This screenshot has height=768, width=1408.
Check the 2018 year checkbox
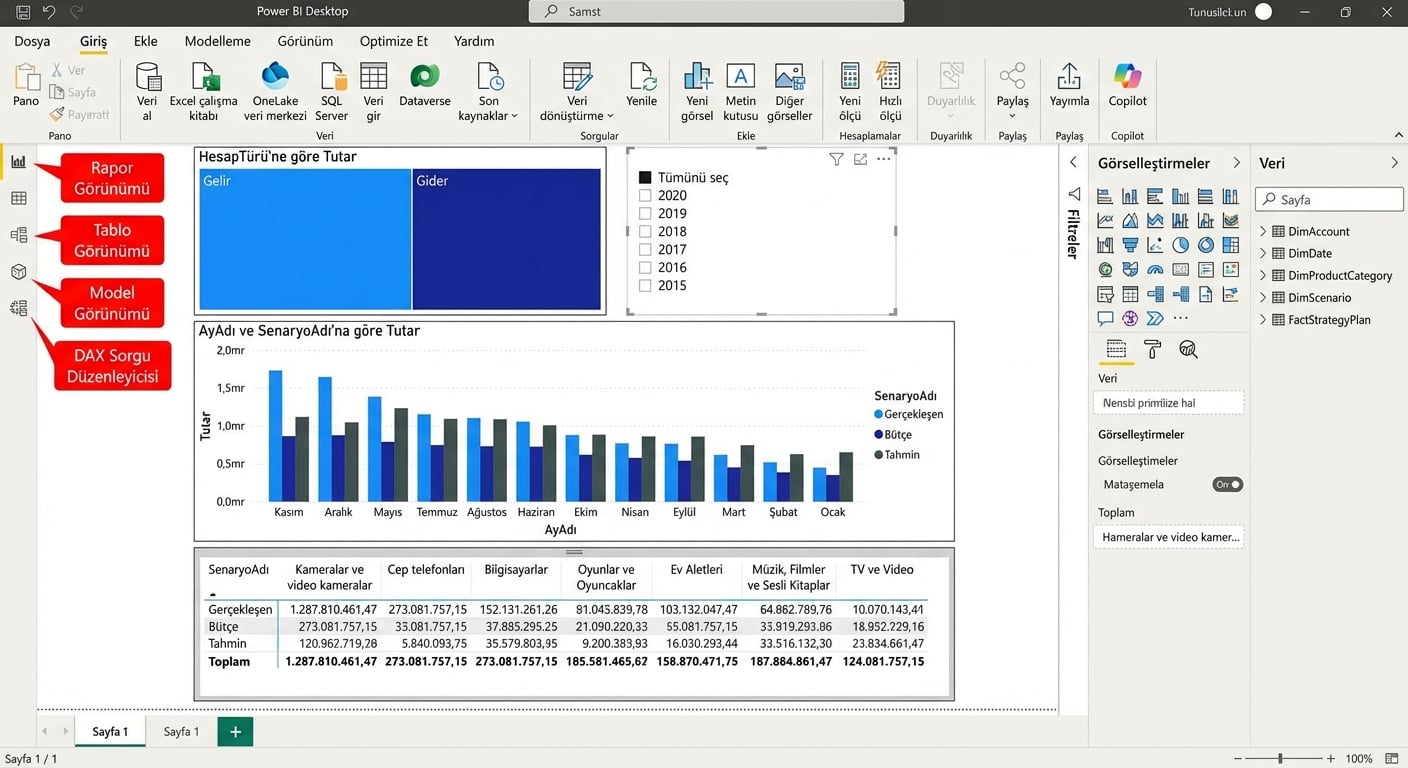pyautogui.click(x=645, y=231)
